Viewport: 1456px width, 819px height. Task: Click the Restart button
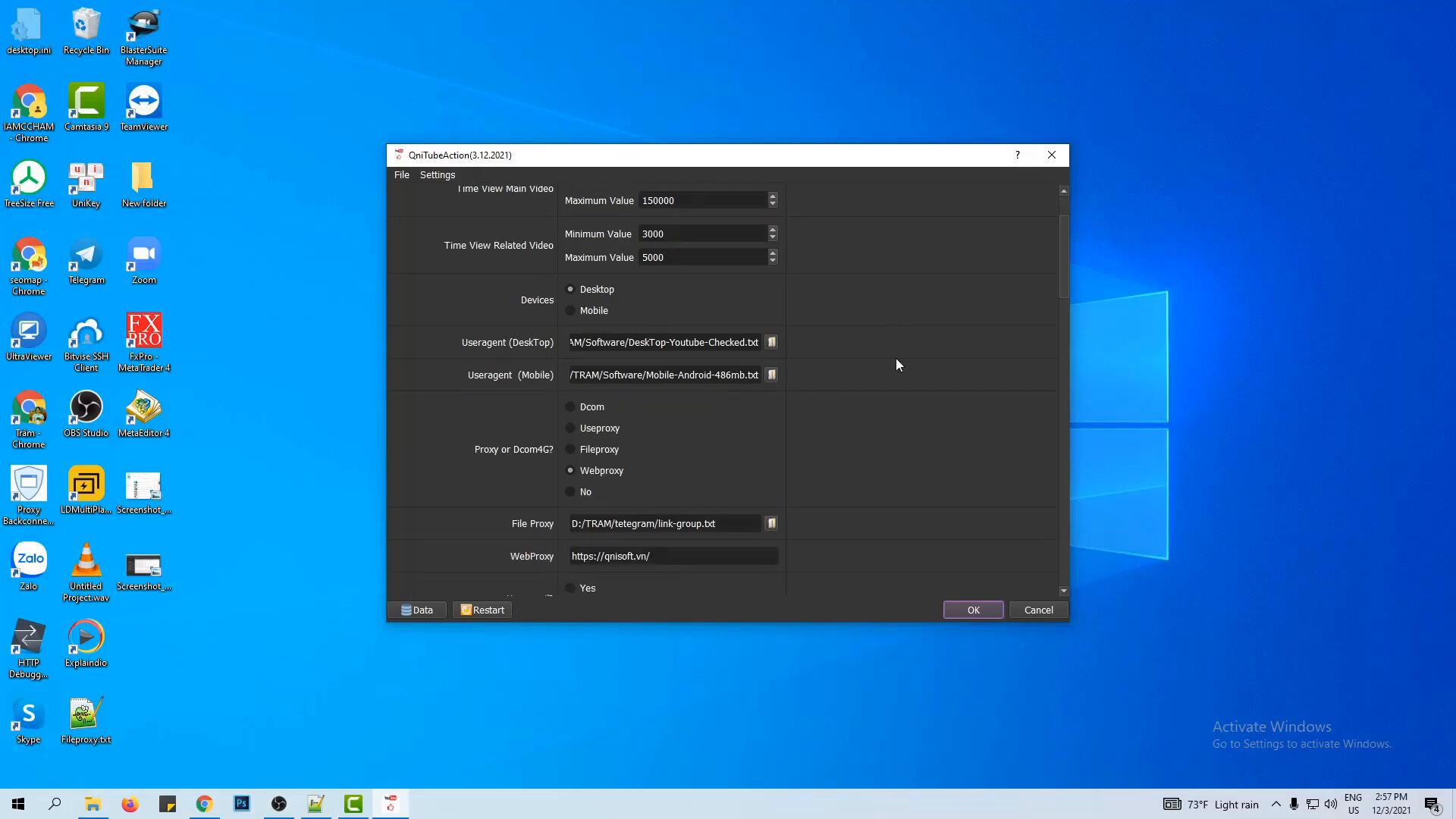click(482, 610)
